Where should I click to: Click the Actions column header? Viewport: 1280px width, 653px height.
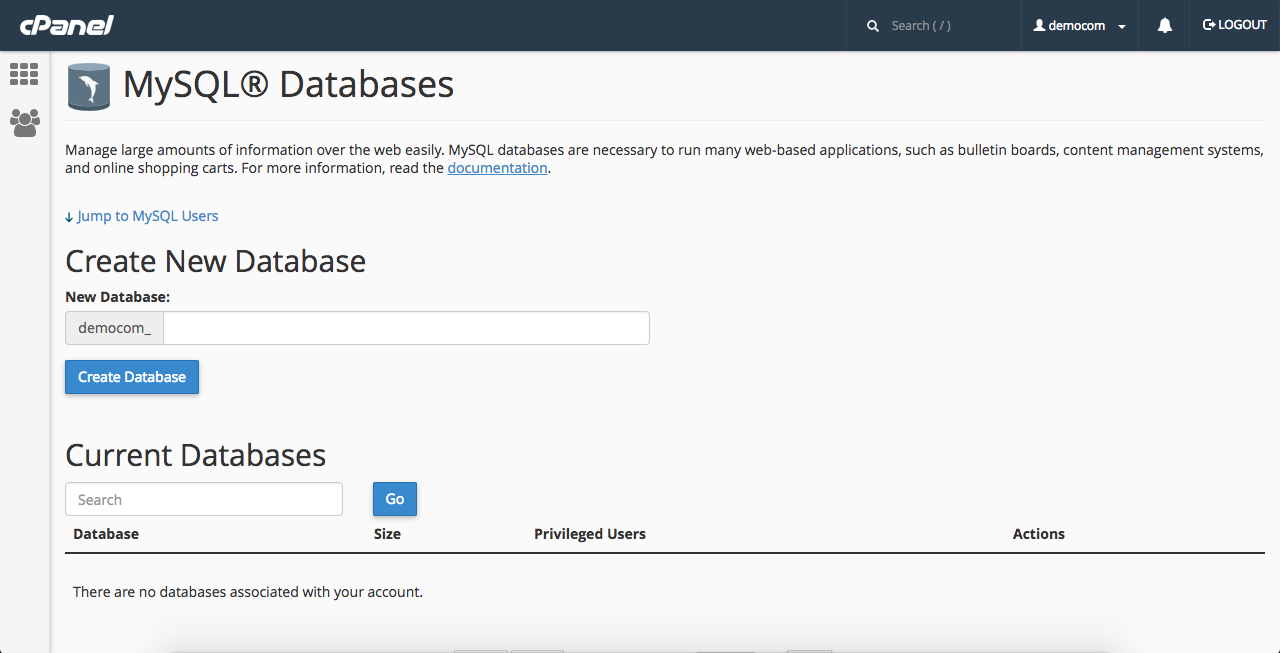(1038, 534)
